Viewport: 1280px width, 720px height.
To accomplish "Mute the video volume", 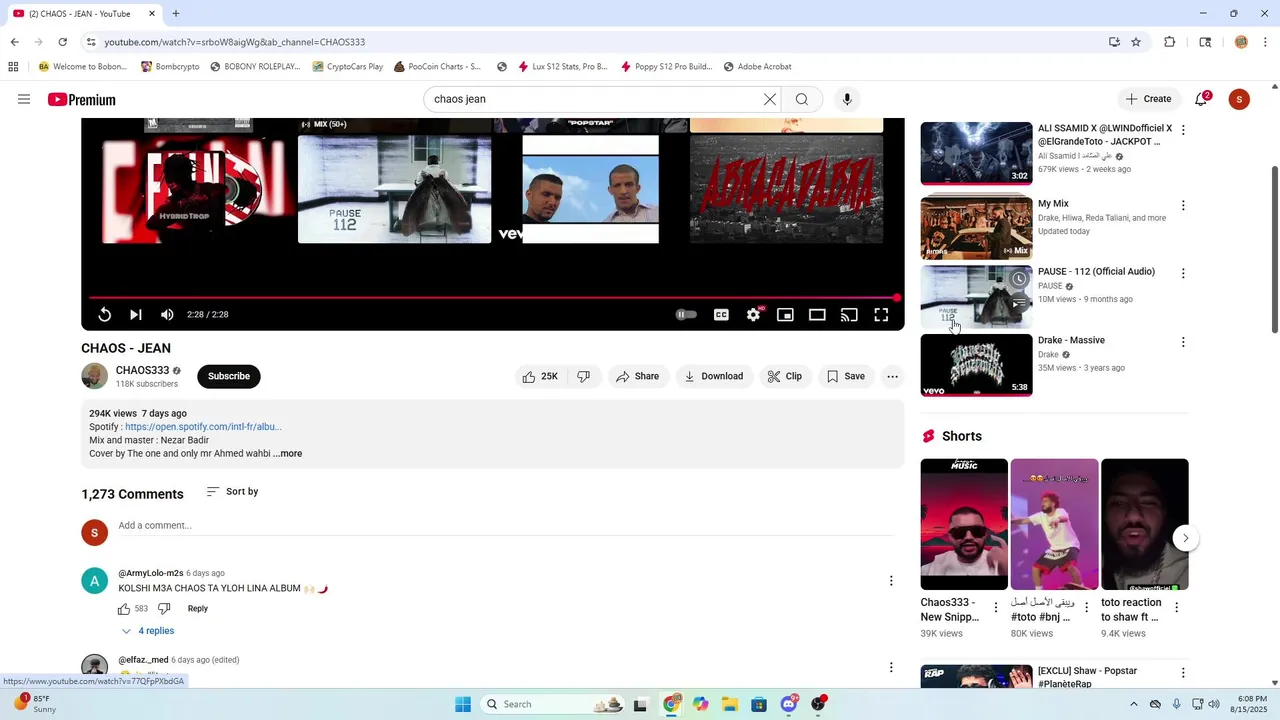I will pos(167,314).
